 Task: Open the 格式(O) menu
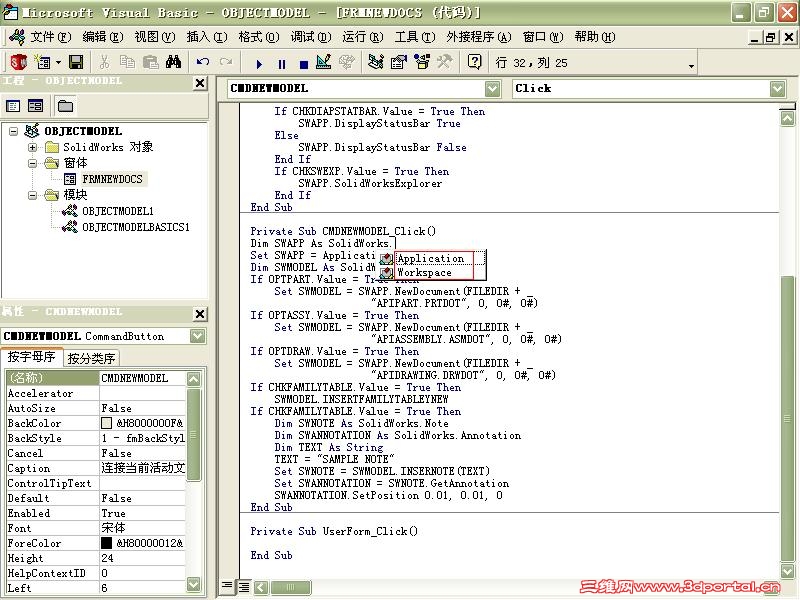[259, 37]
